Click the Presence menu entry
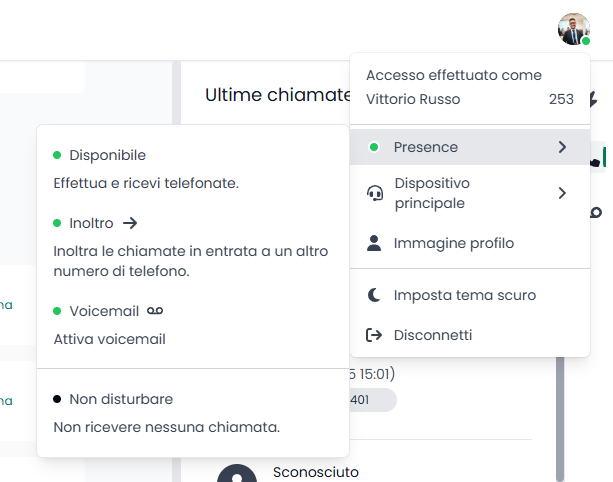Image resolution: width=613 pixels, height=482 pixels. point(426,147)
